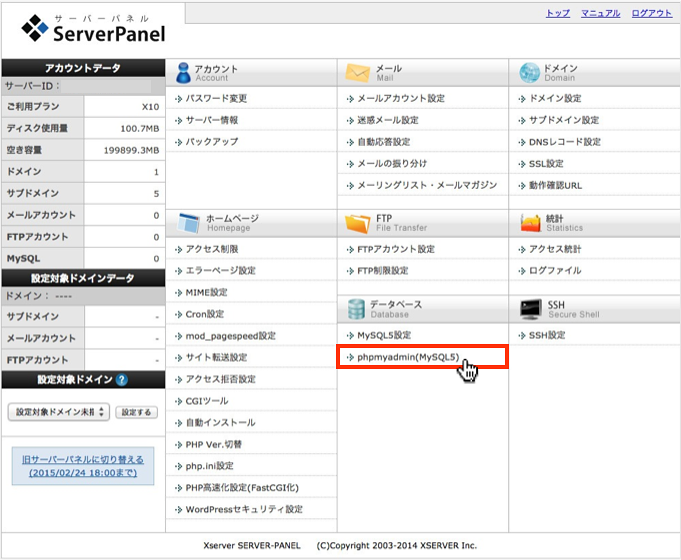Open 動作確認URL
Viewport: 681px width, 560px height.
555,186
